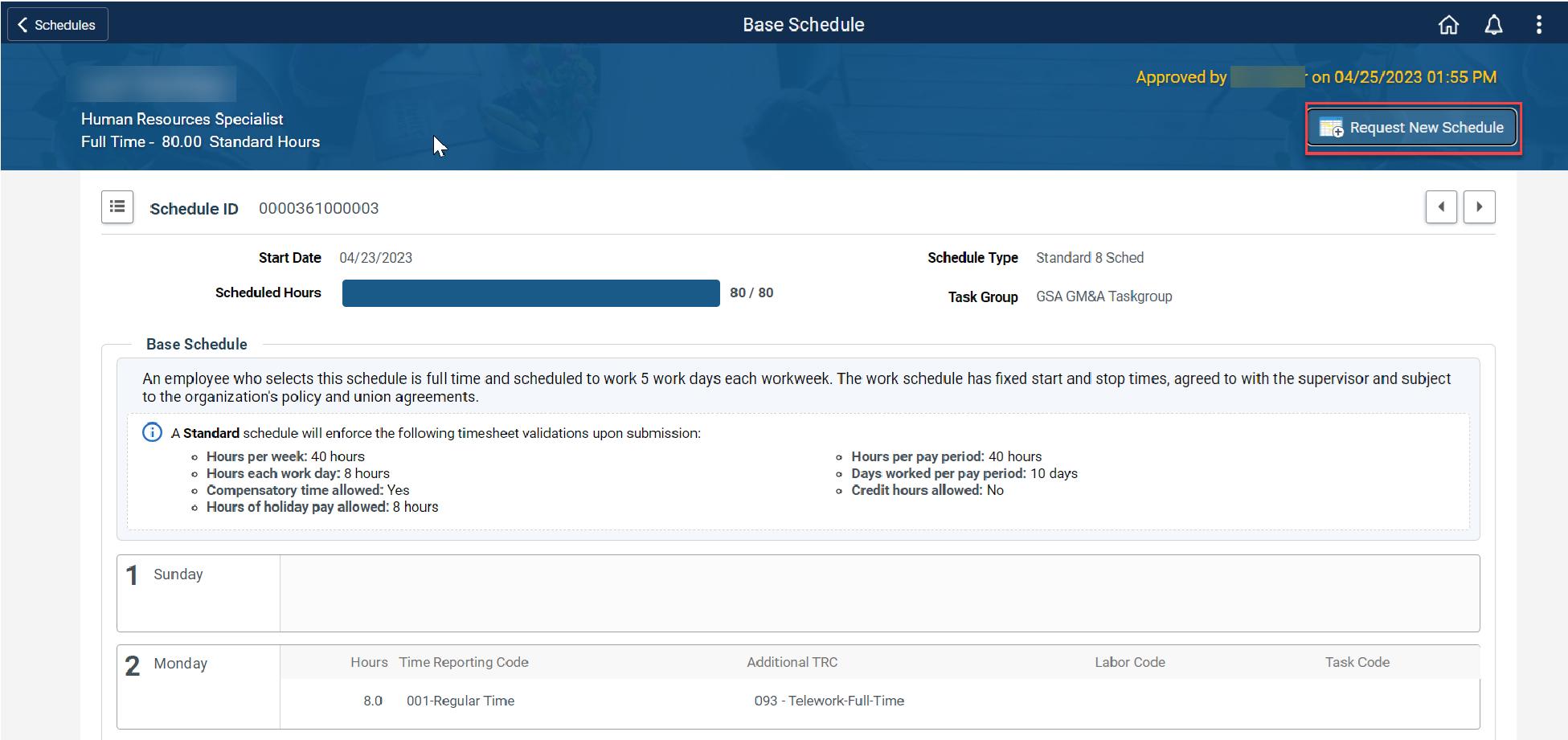Collapse the Base Schedule section

coord(196,344)
